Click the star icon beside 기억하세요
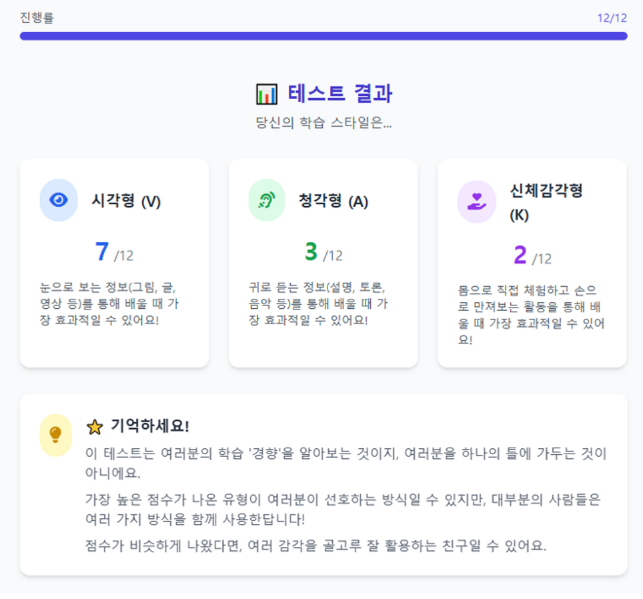The image size is (643, 599). (x=95, y=426)
